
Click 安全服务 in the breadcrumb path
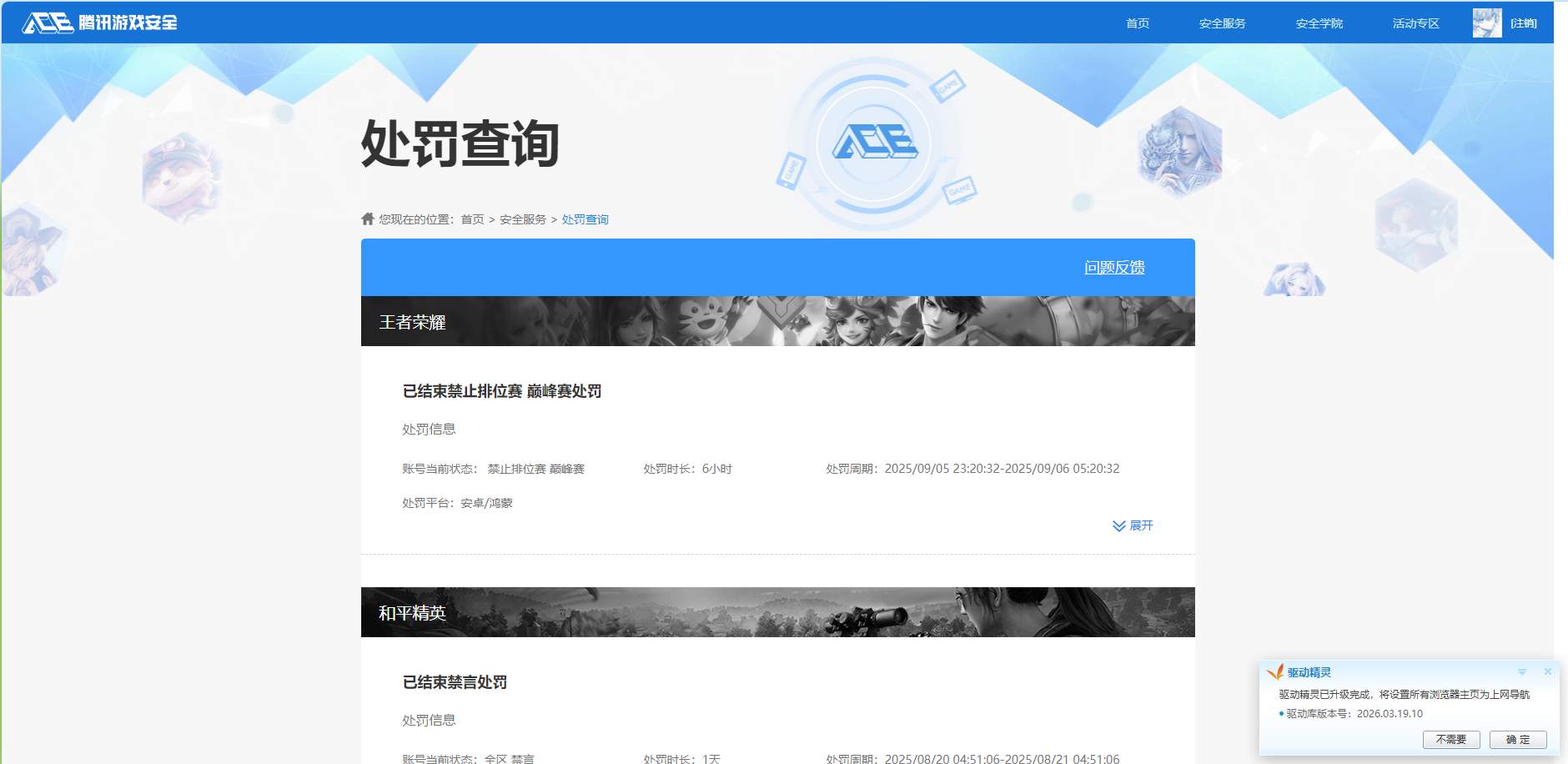point(522,219)
